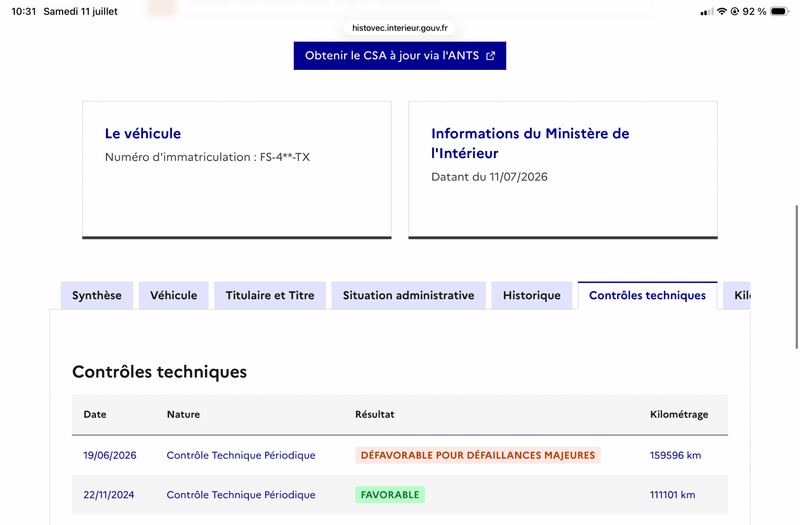The height and width of the screenshot is (525, 800).
Task: Tap the 10:31 clock in status bar
Action: coord(24,11)
